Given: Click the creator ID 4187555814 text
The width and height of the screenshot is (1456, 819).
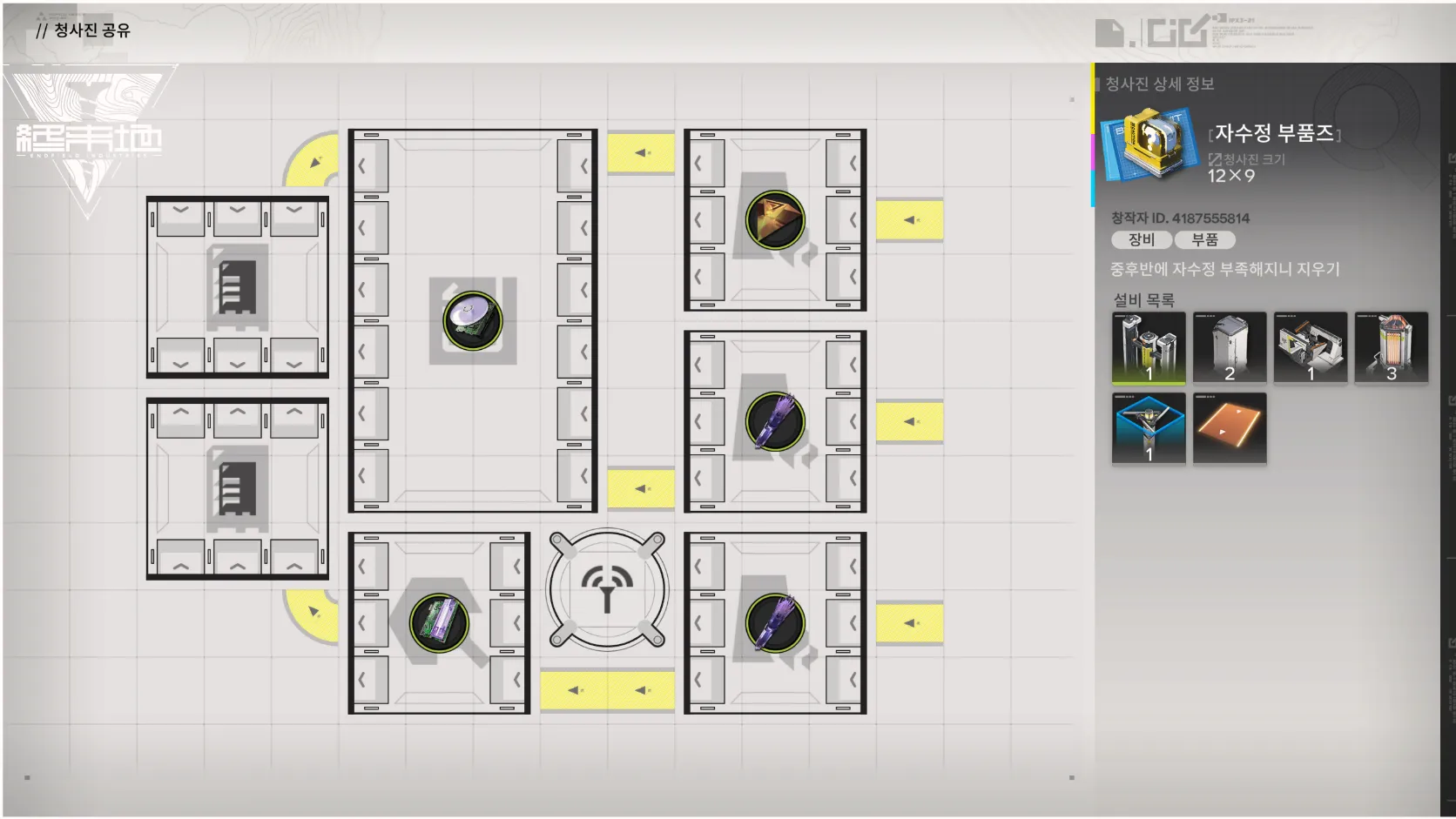Looking at the screenshot, I should (1180, 218).
